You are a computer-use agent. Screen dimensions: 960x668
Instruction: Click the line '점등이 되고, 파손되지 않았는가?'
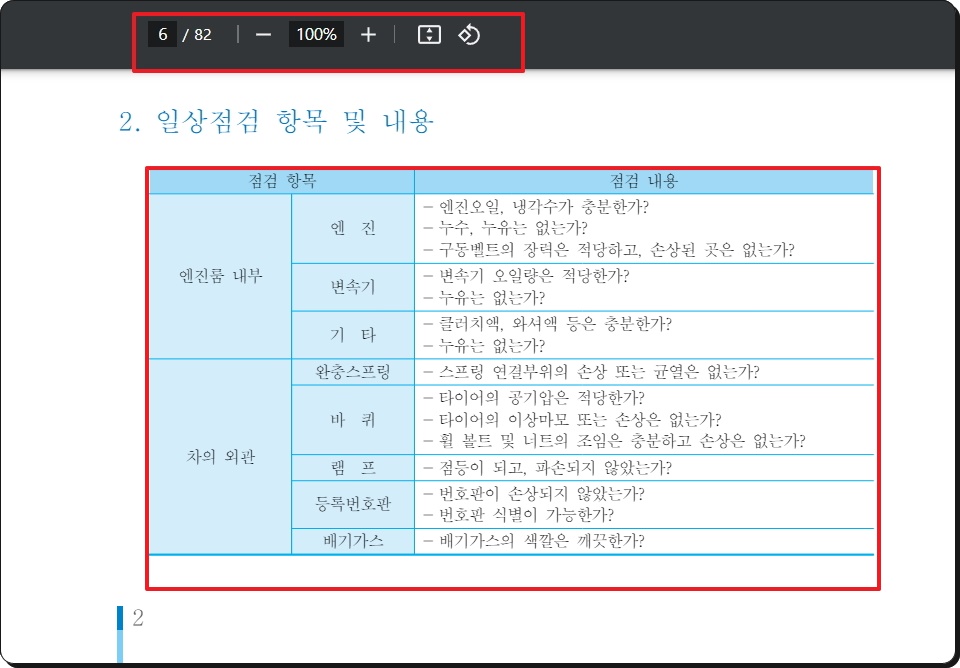pyautogui.click(x=547, y=468)
